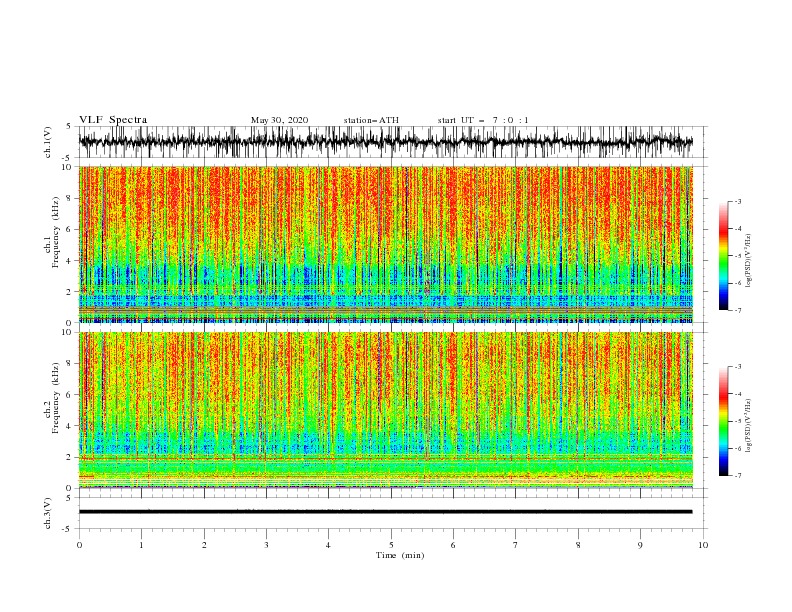Click the '10' kHz tick on ch.1 frequency axis
Screen dimensions: 792x612
coord(67,167)
